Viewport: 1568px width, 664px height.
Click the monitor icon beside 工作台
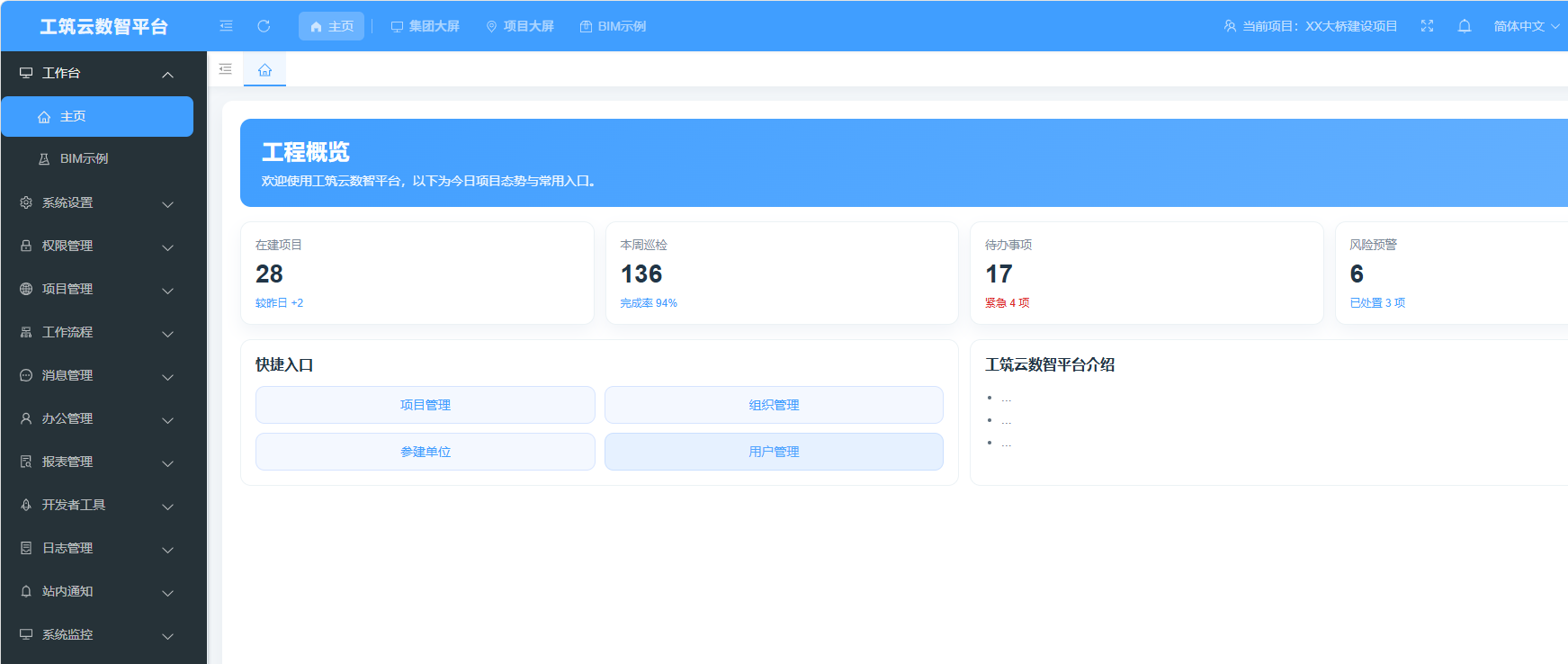[x=26, y=73]
